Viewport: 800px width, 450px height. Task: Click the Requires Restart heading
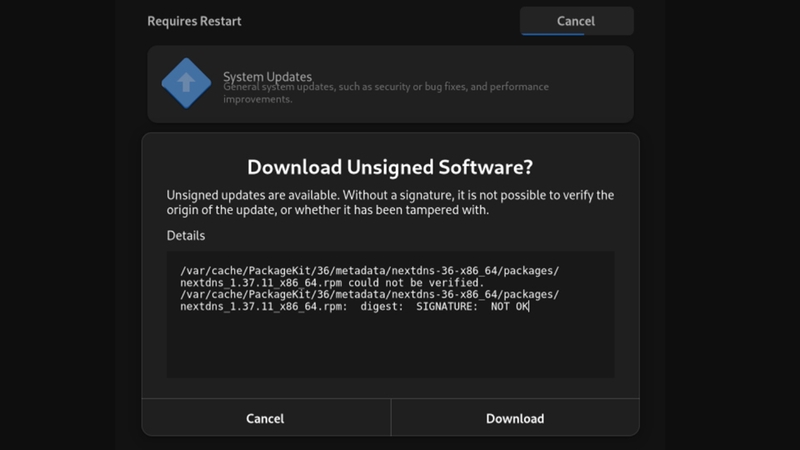coord(194,21)
